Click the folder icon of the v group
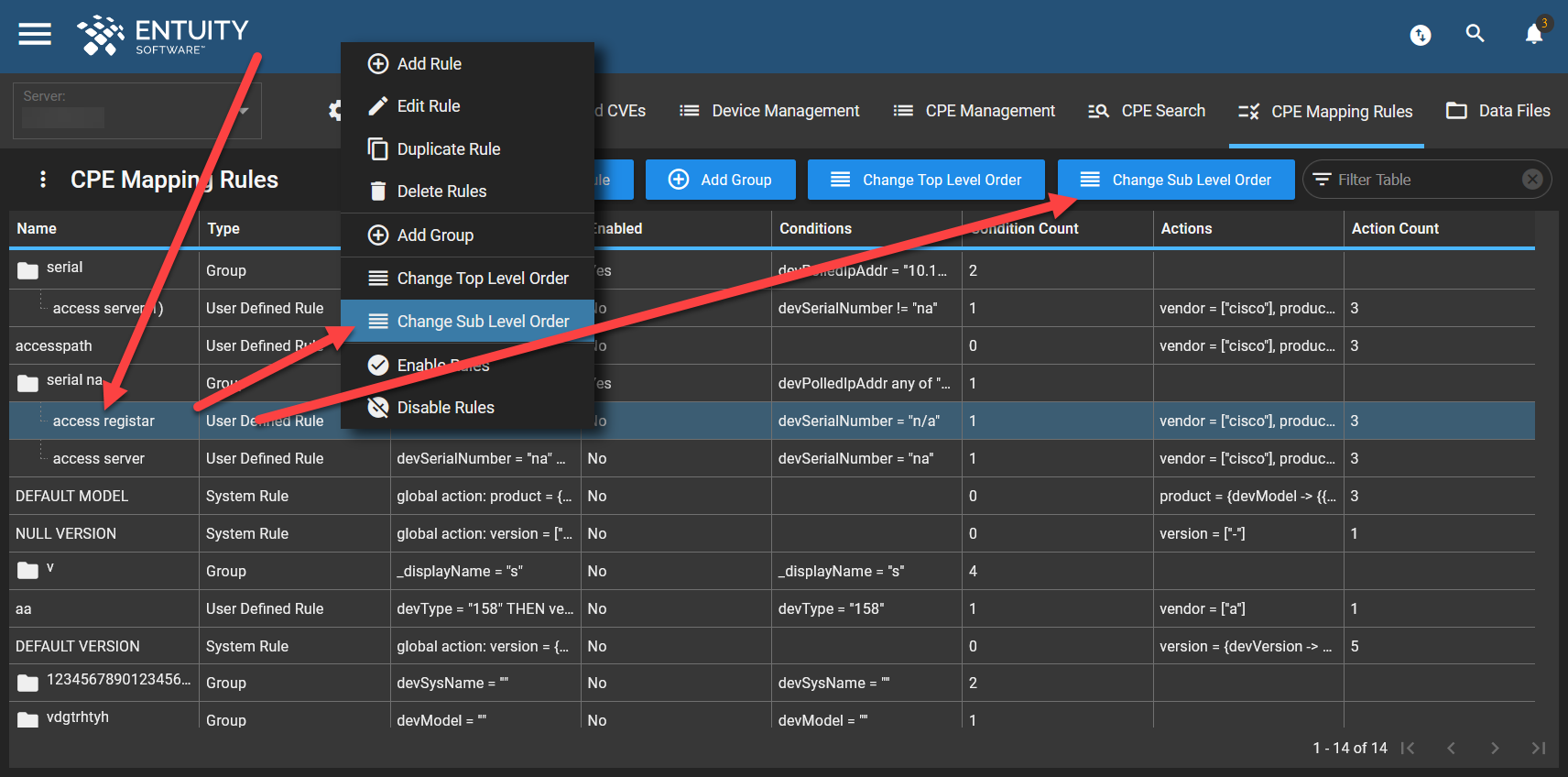The width and height of the screenshot is (1568, 777). coord(28,571)
